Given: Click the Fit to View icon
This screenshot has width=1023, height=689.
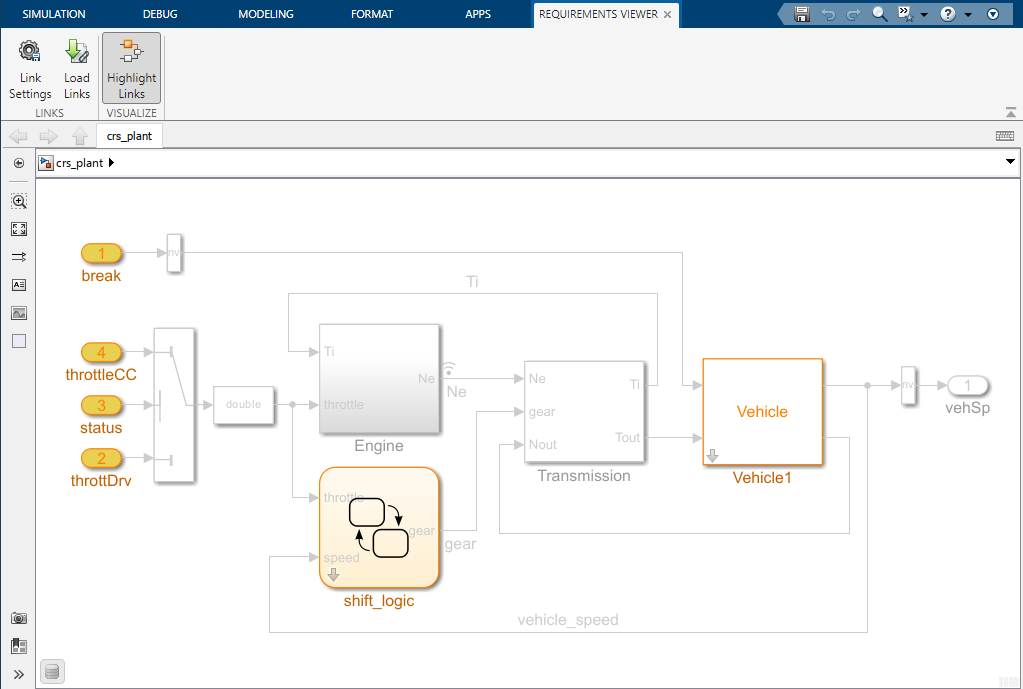Looking at the screenshot, I should point(19,229).
